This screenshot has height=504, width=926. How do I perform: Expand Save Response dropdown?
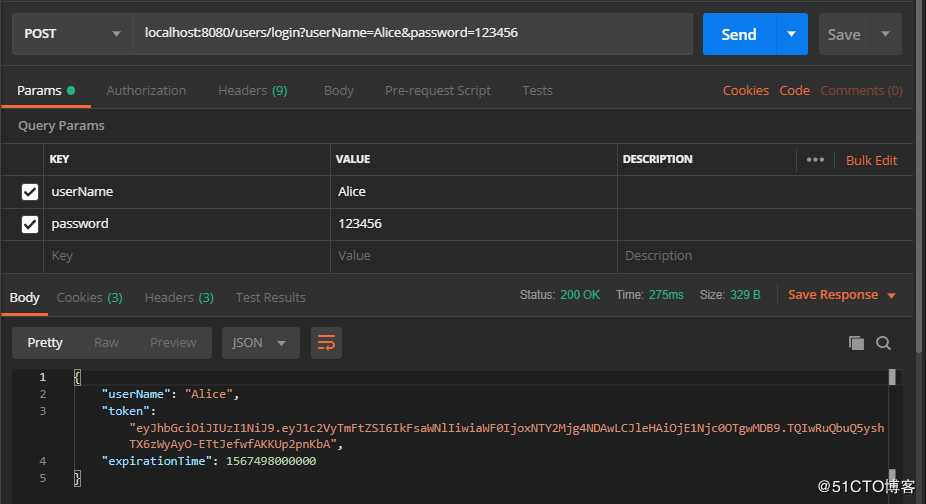click(x=892, y=295)
